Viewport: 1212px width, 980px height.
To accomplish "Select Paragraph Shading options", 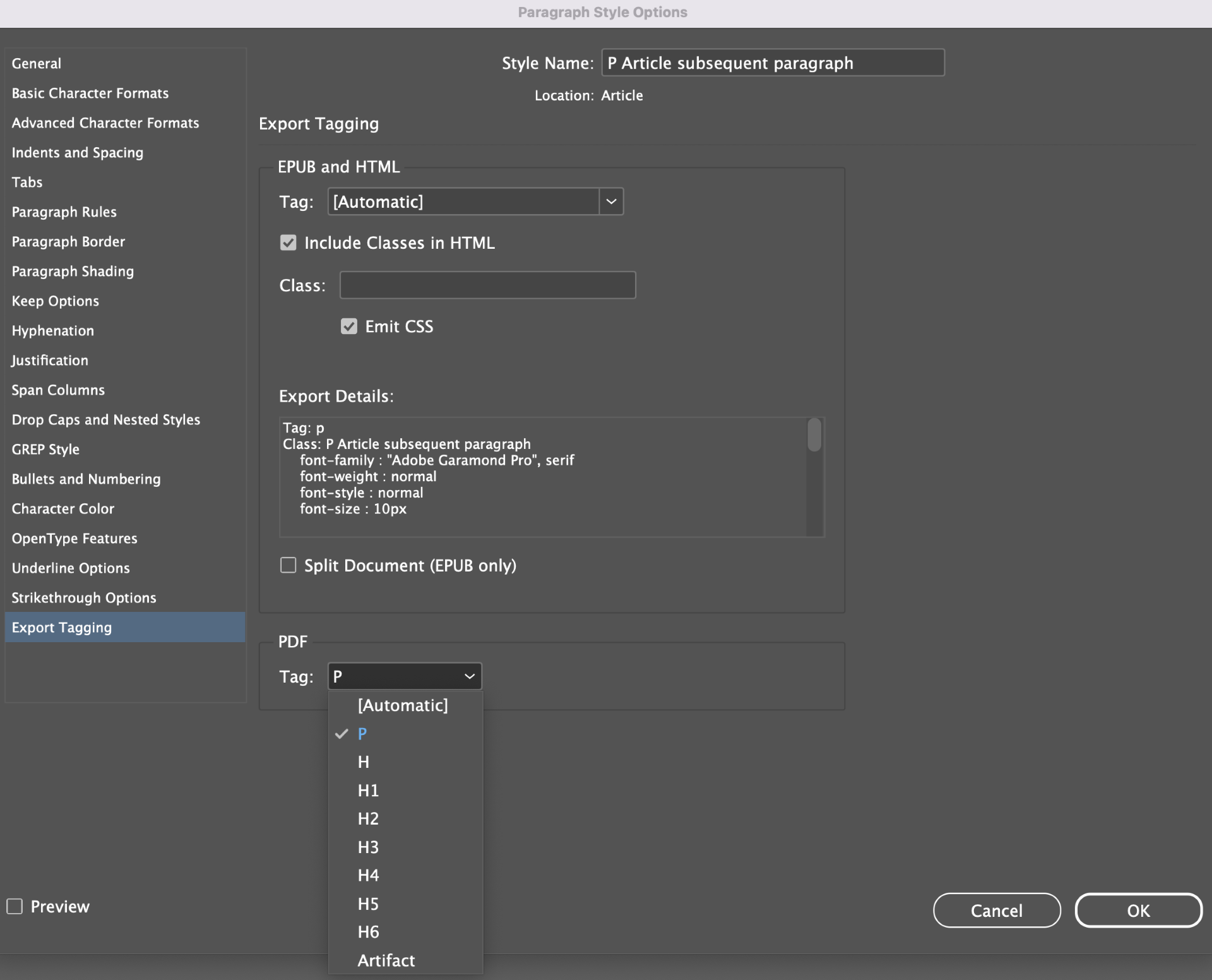I will click(73, 271).
